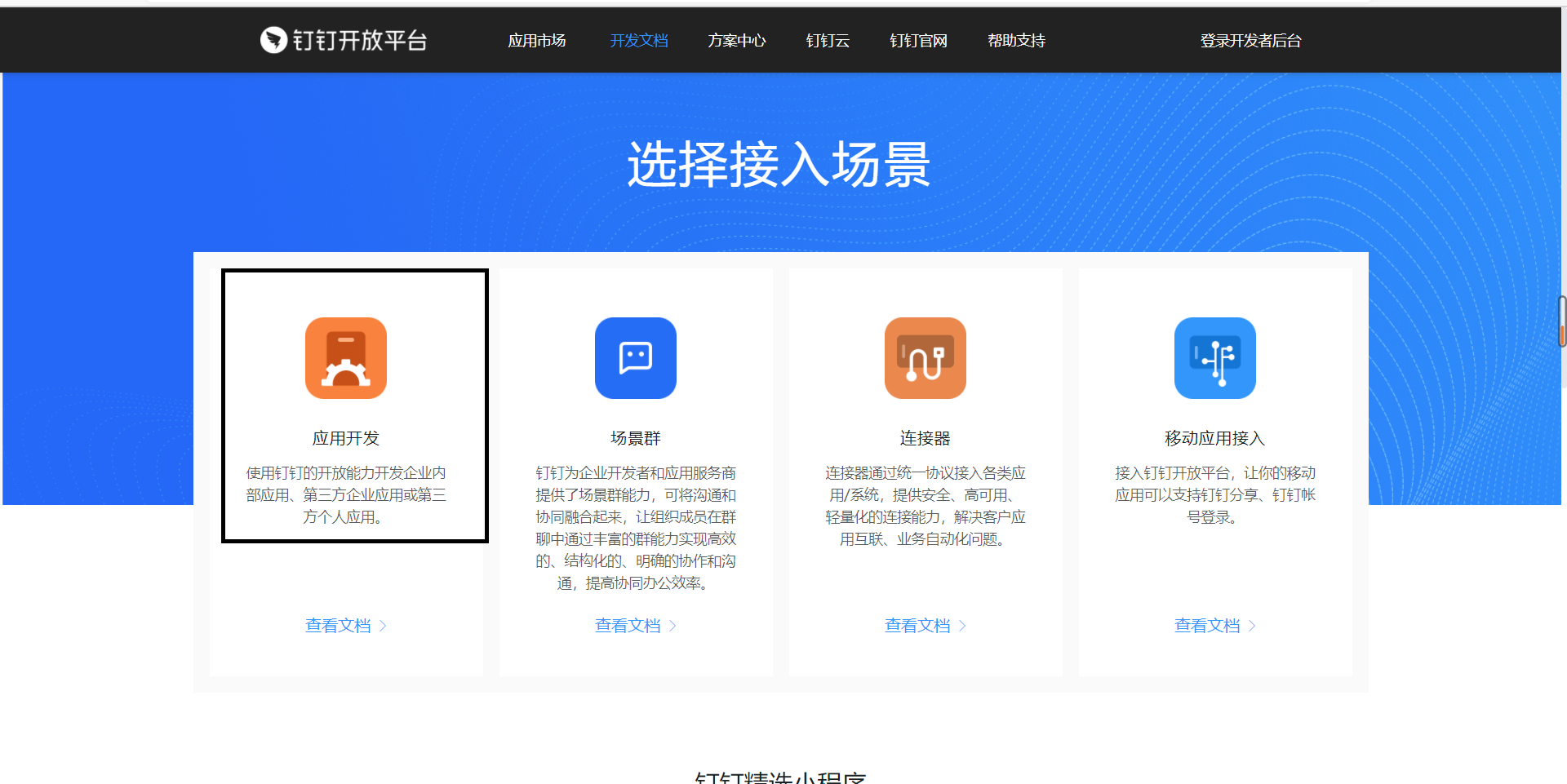Open the 方案中心 menu item

(737, 40)
